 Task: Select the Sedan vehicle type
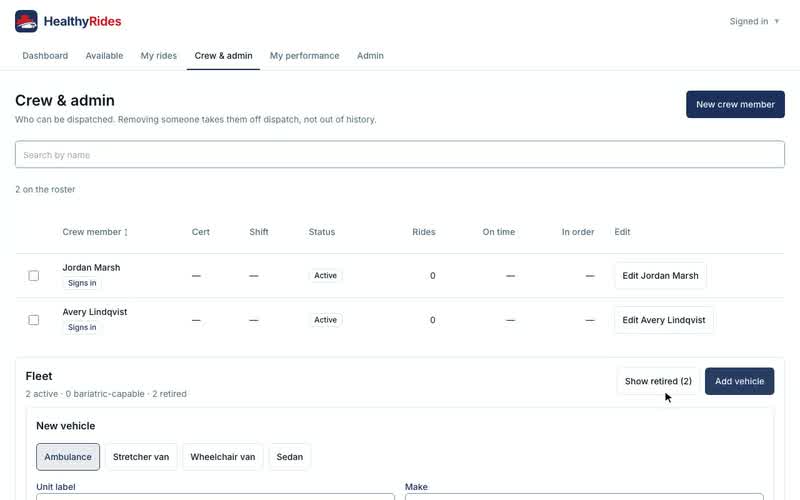[290, 457]
